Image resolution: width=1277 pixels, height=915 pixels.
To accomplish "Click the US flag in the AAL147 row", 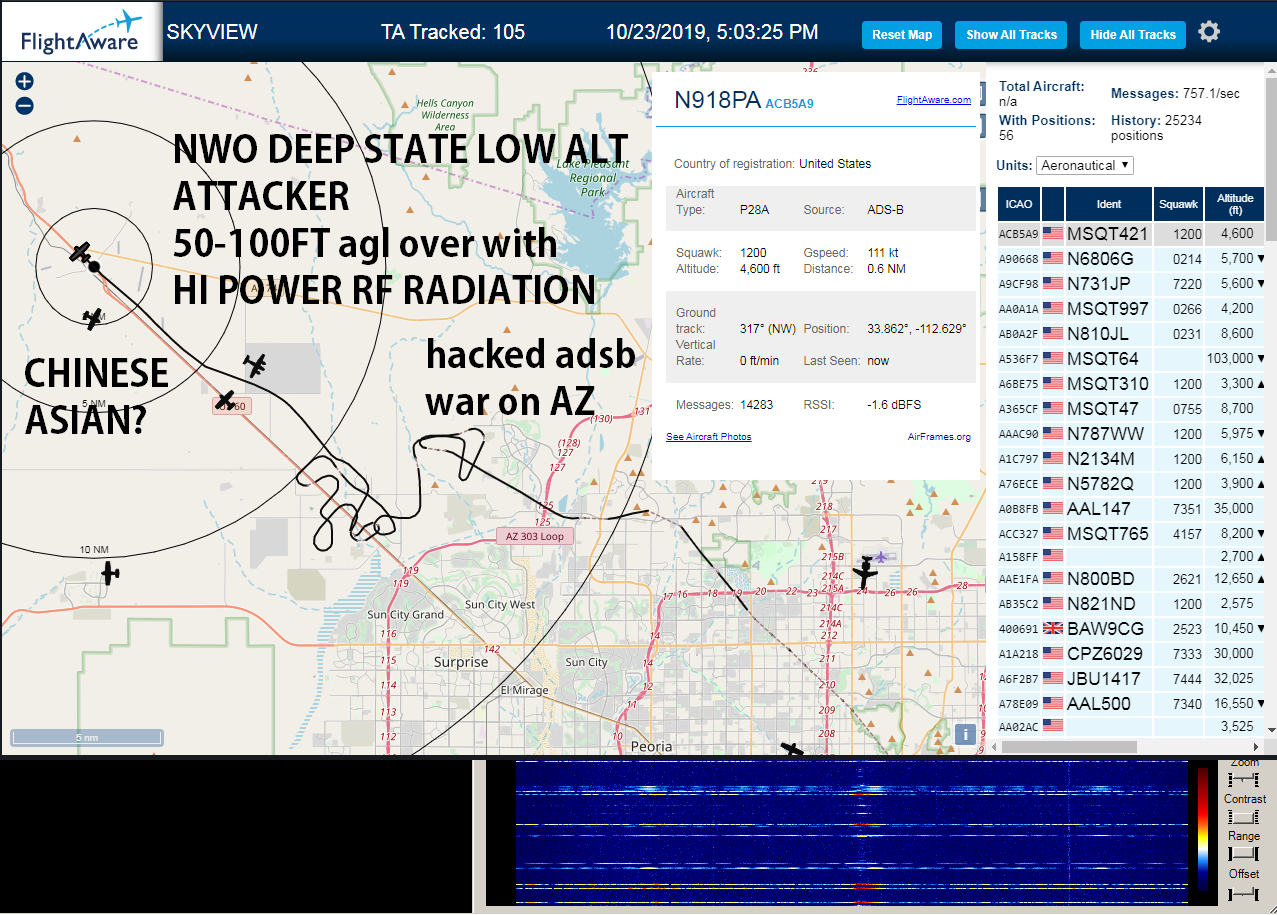I will (1052, 509).
